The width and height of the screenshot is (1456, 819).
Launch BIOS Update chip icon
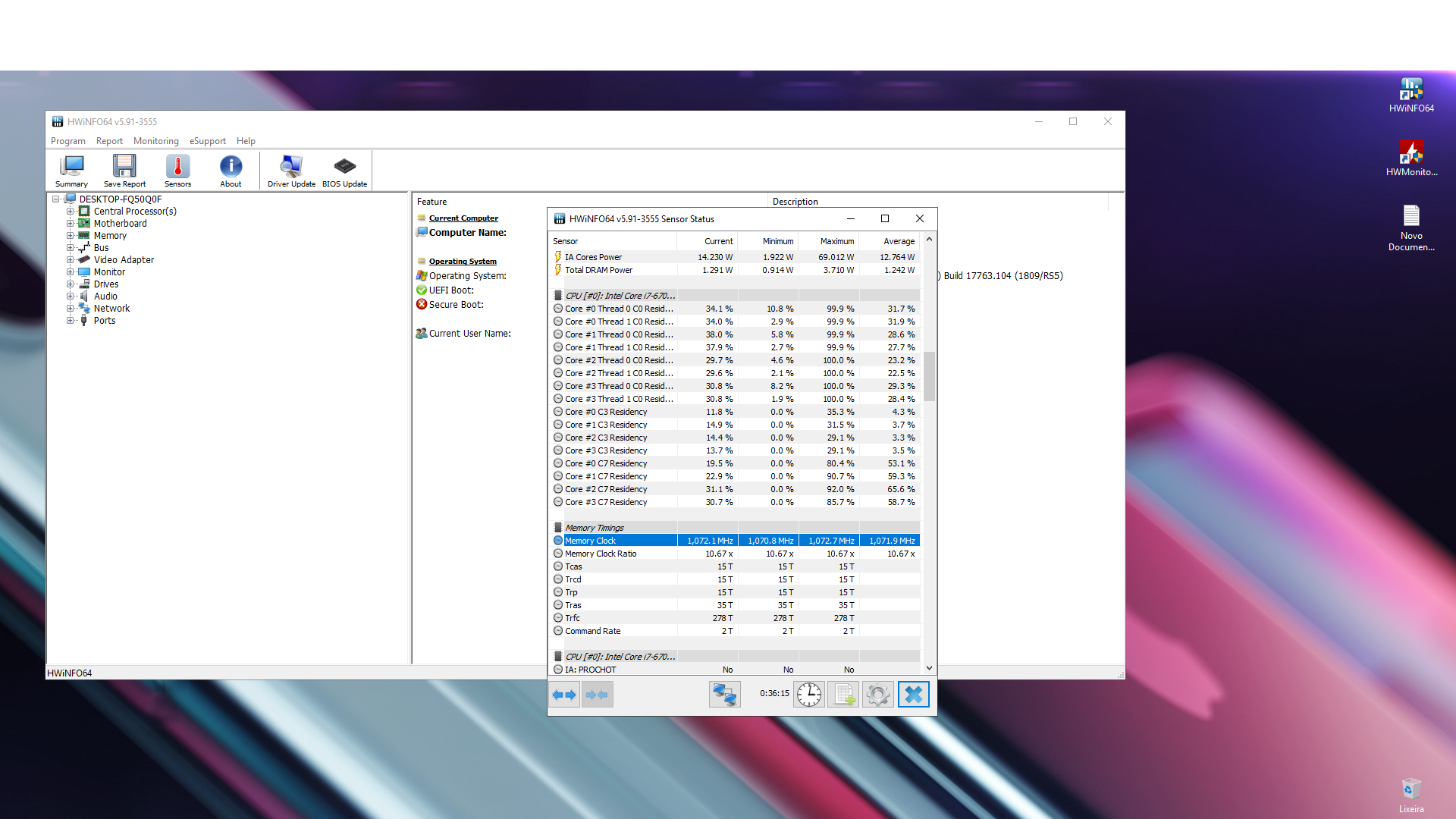[344, 171]
